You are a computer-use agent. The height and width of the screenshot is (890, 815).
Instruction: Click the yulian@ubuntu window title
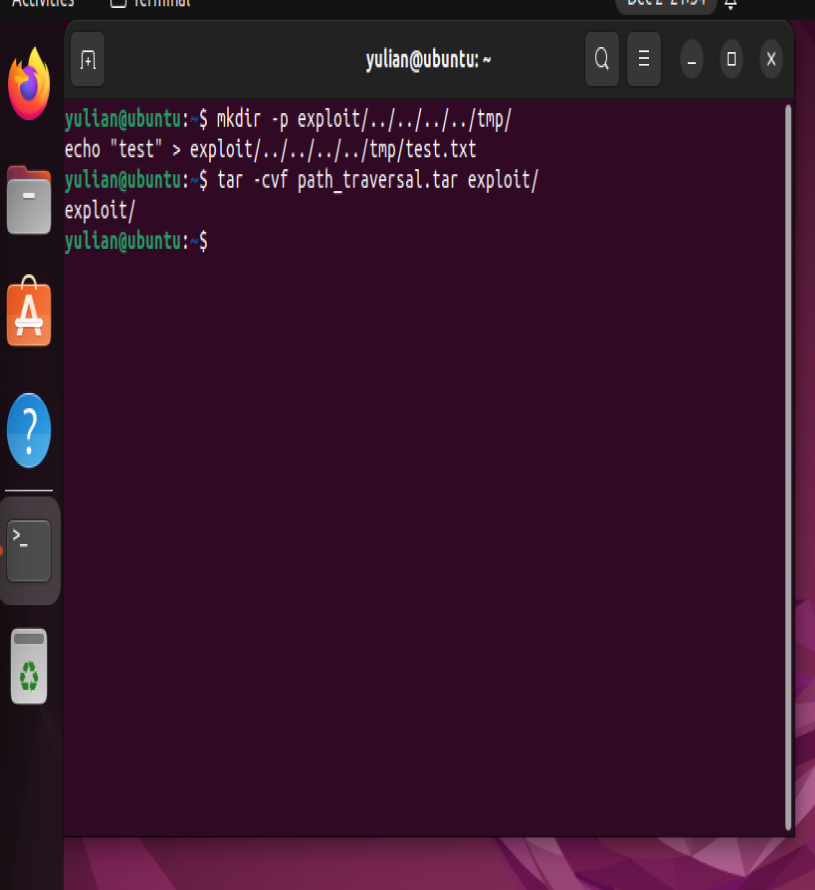click(428, 60)
